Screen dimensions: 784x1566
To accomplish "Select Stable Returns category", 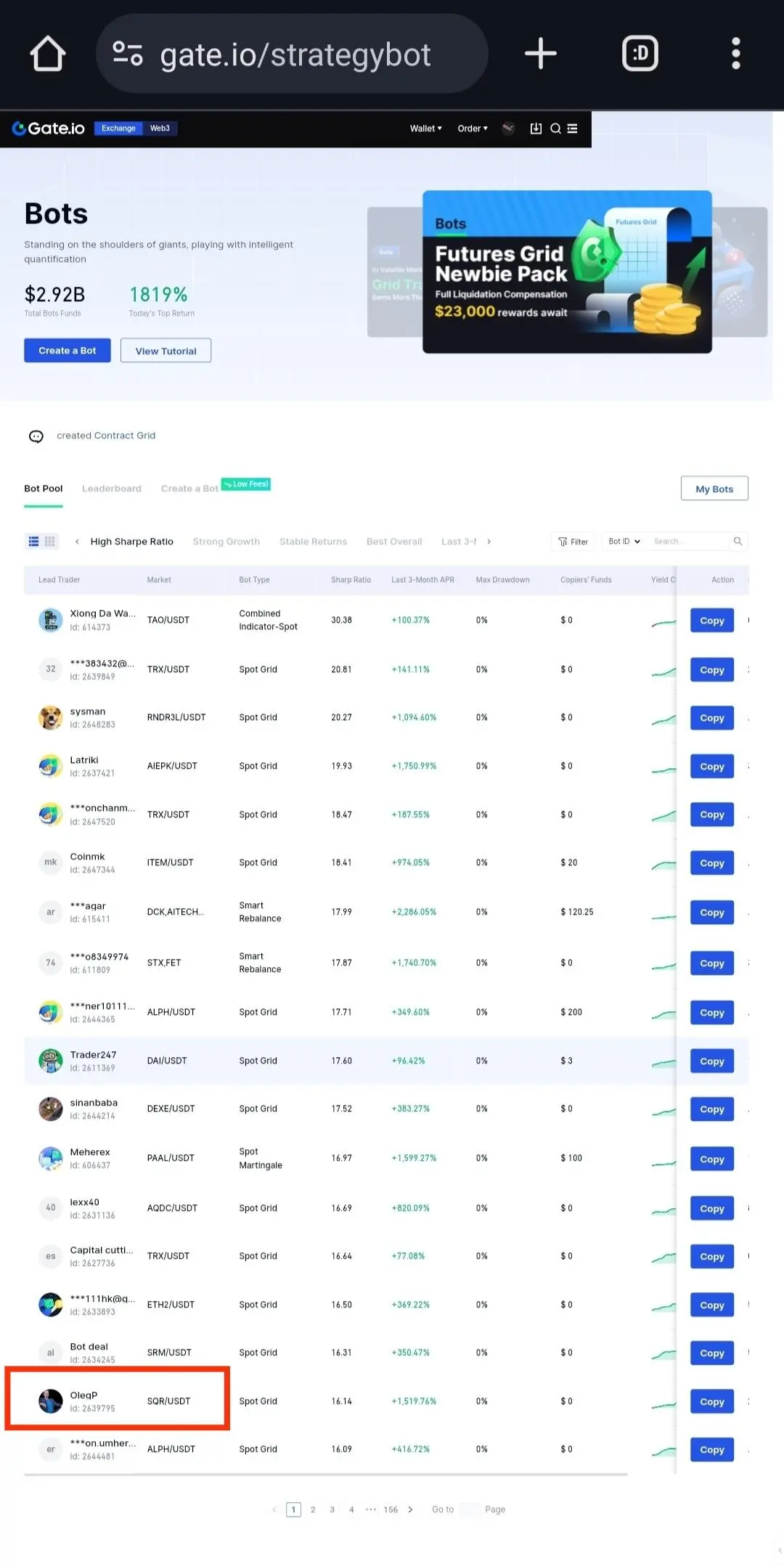I will coord(313,542).
